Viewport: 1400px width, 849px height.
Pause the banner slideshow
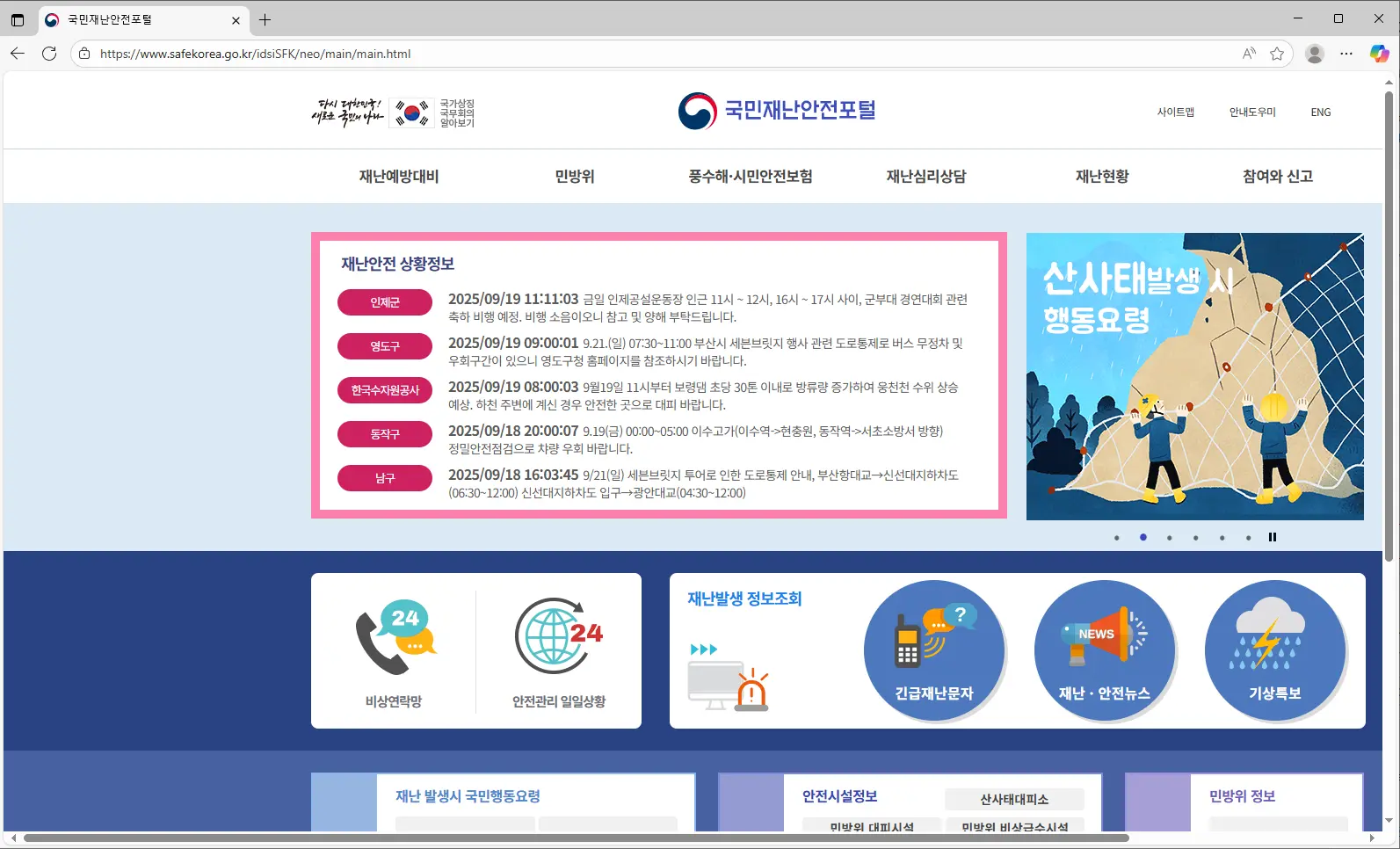pyautogui.click(x=1272, y=537)
